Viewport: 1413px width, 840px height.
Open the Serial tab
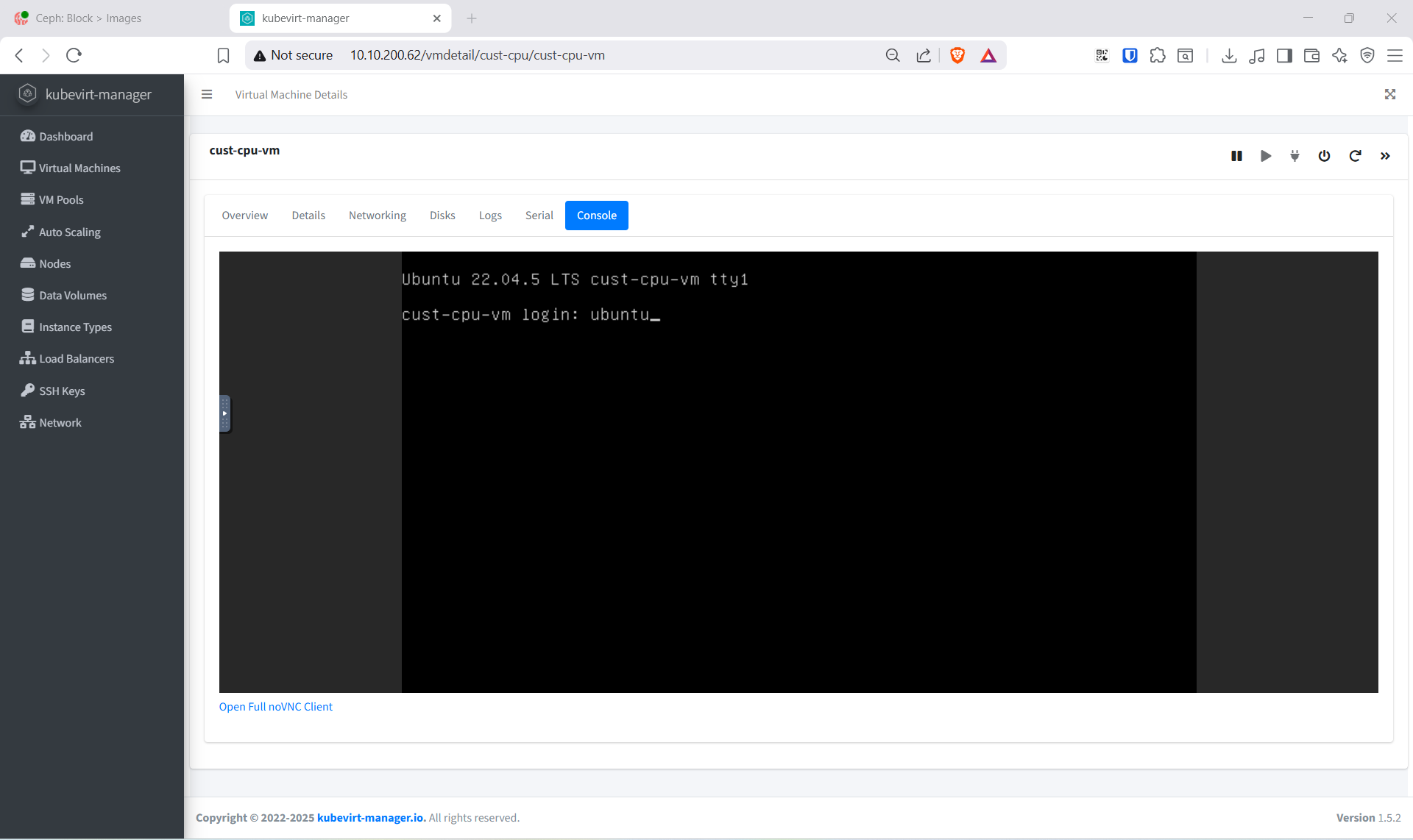pyautogui.click(x=539, y=216)
